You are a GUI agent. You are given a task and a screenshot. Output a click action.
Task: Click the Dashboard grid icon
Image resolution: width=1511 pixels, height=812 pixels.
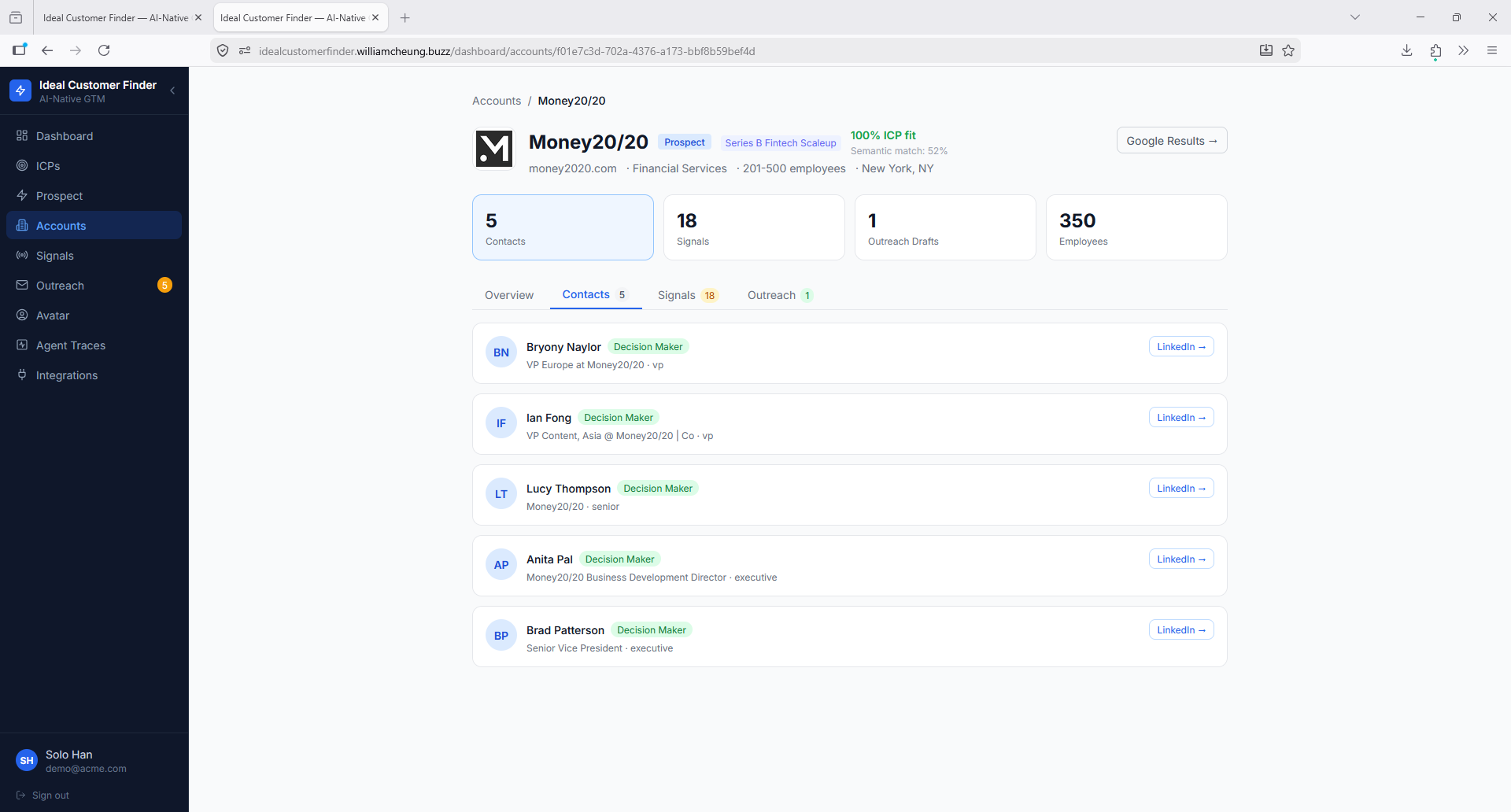coord(22,136)
